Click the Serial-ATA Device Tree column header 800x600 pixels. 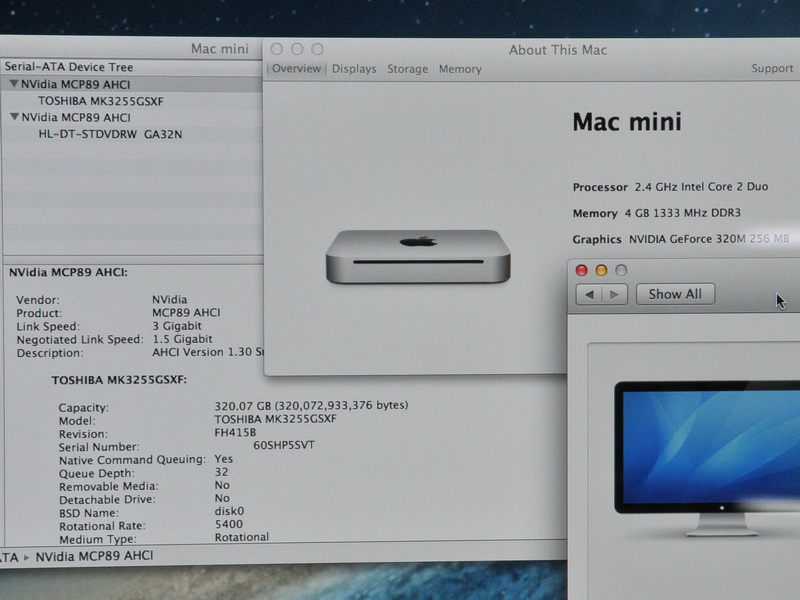point(69,67)
